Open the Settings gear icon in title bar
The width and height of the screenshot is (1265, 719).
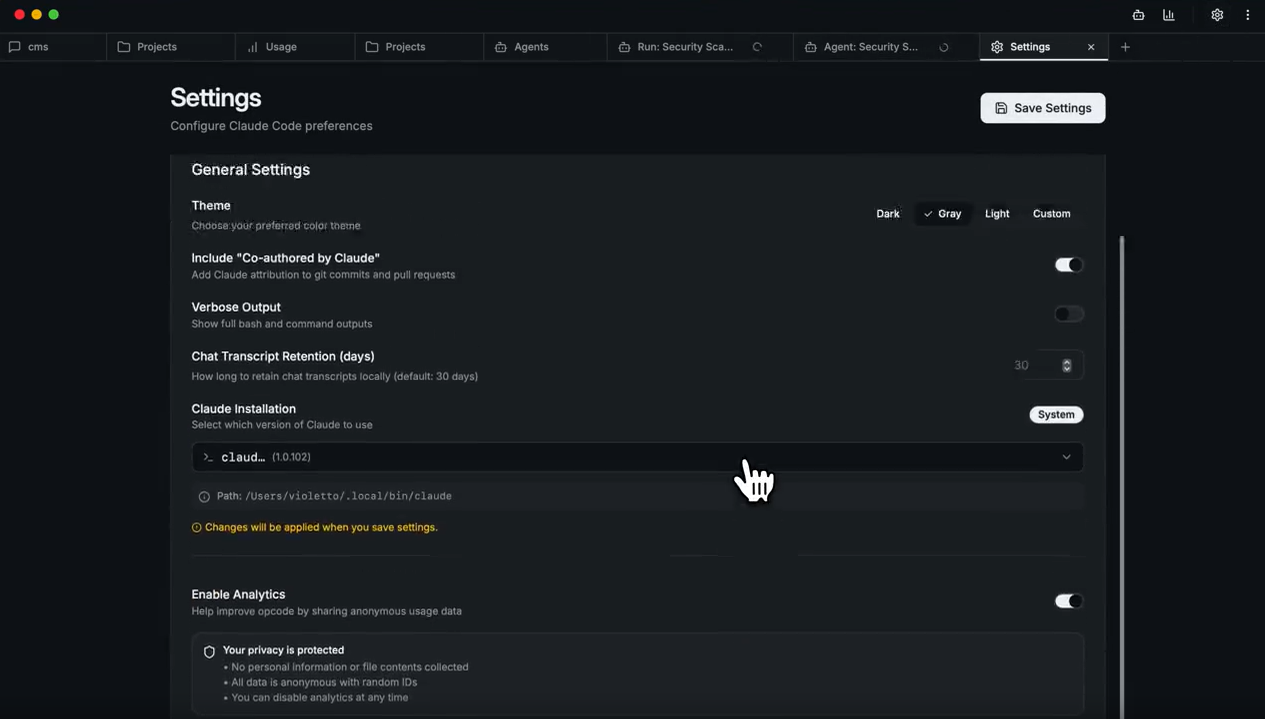[x=1217, y=15]
